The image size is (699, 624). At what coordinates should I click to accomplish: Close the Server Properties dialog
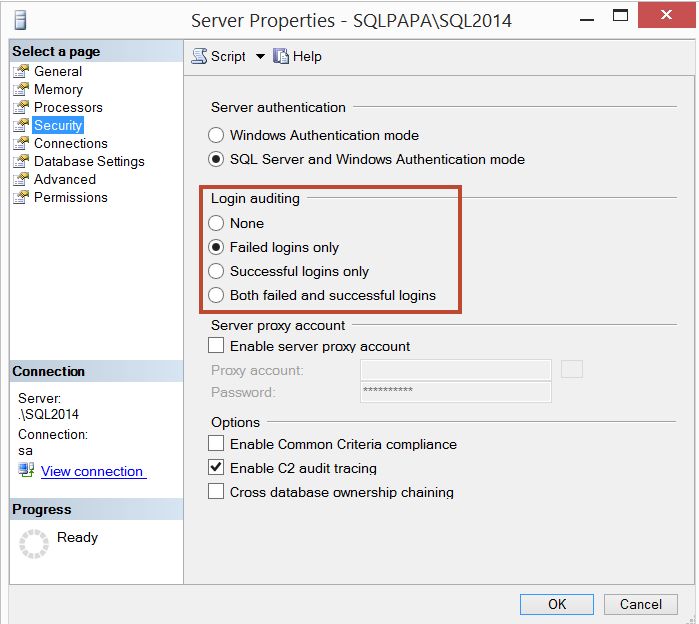(x=666, y=15)
